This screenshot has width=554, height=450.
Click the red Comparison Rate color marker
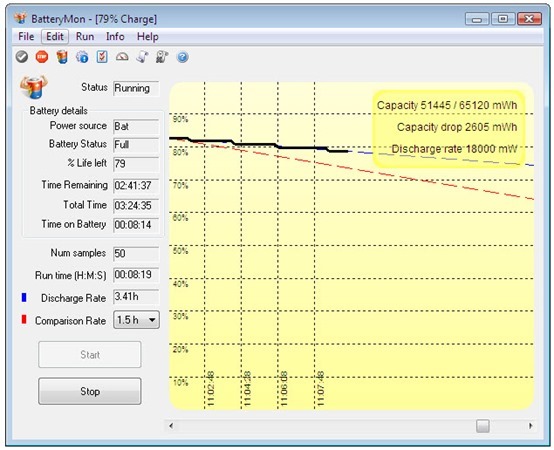(x=24, y=319)
